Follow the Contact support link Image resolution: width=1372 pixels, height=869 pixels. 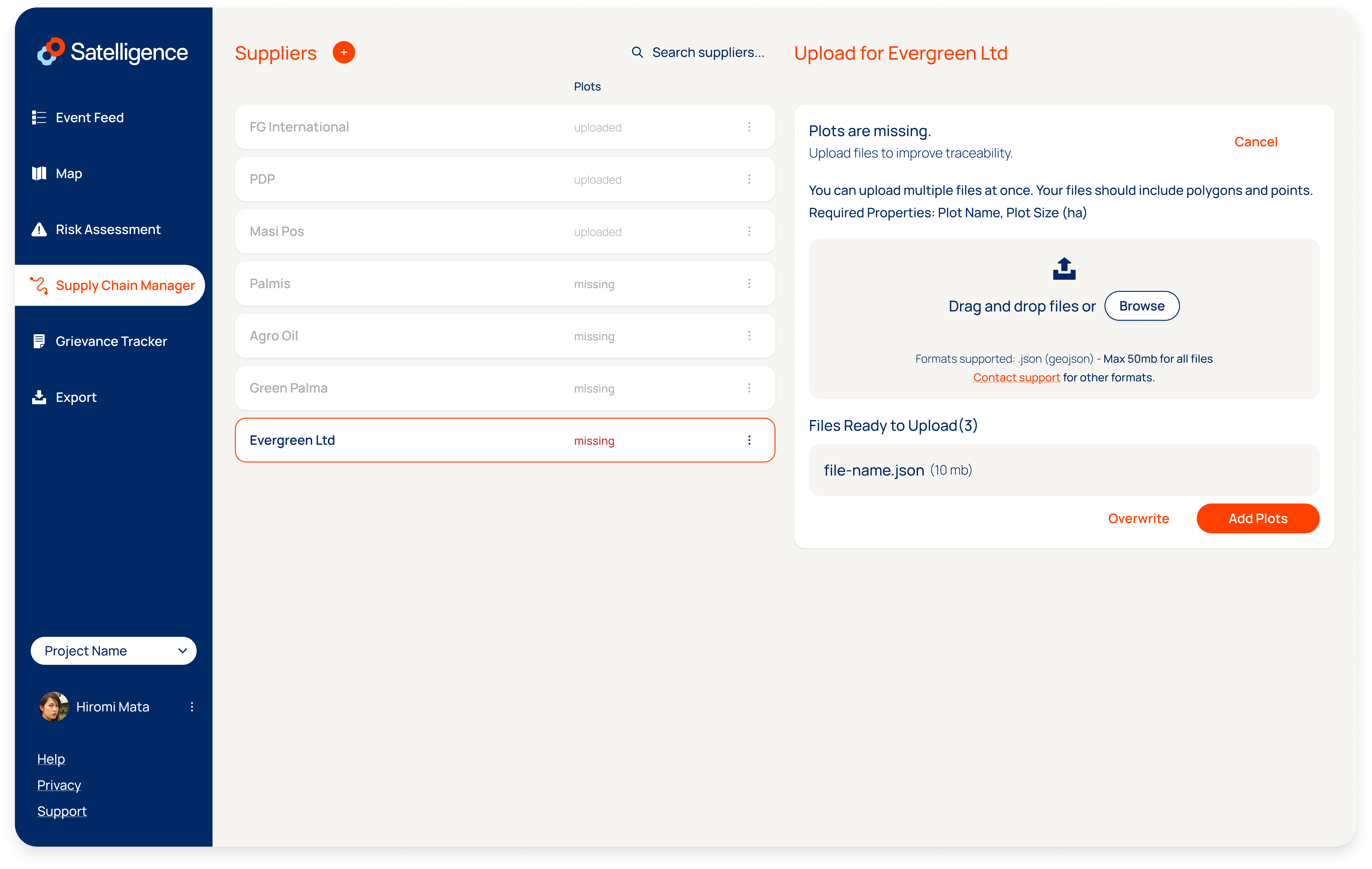point(1016,377)
